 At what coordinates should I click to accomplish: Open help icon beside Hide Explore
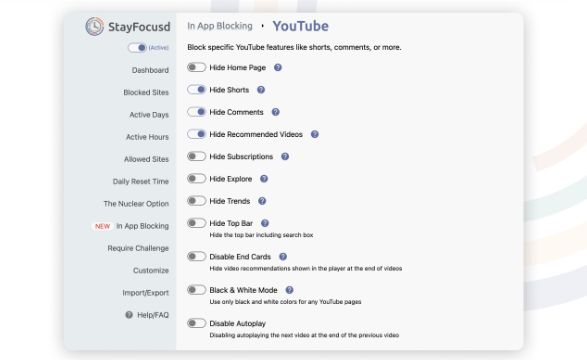click(264, 179)
